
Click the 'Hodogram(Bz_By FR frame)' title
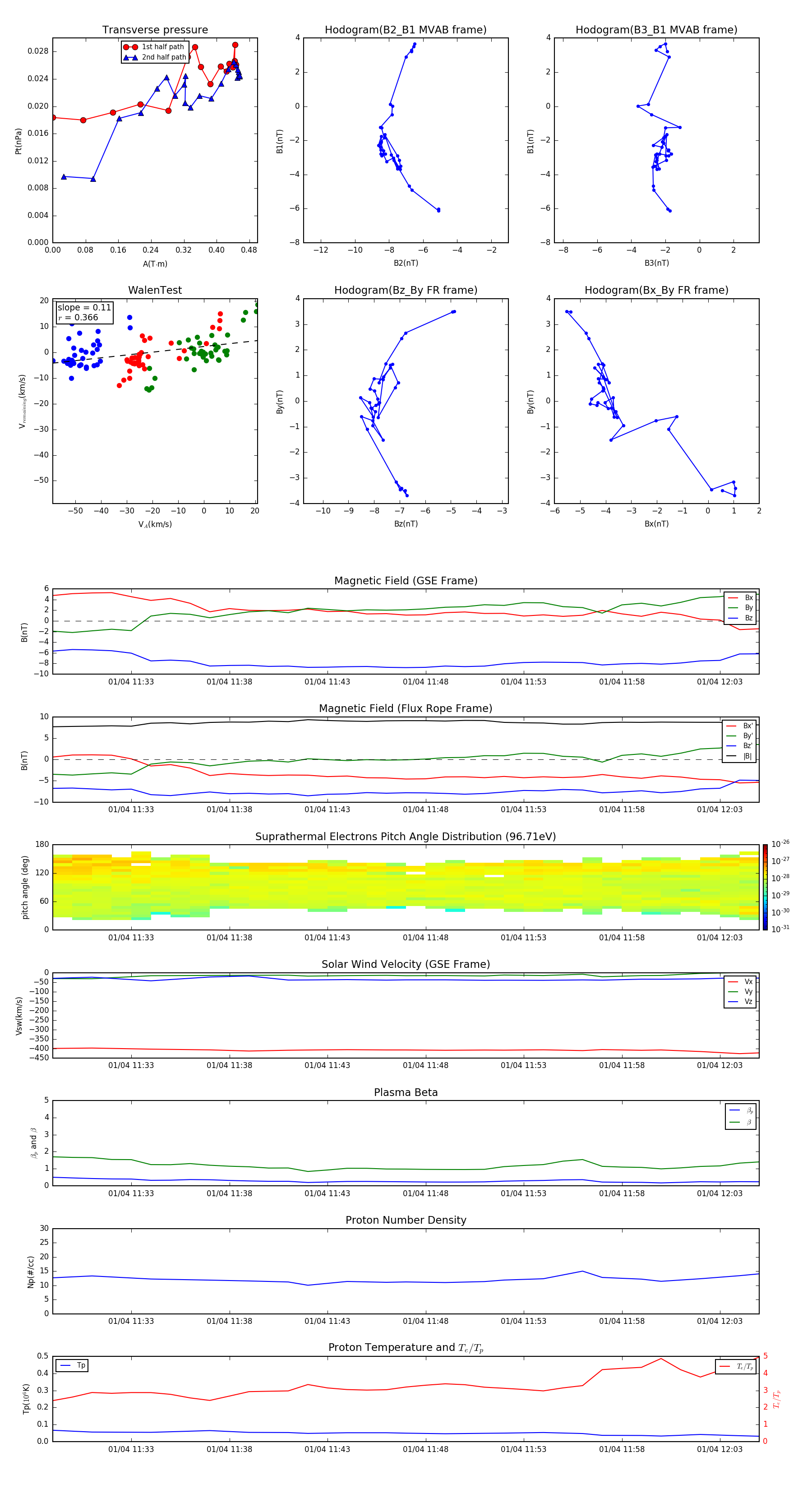click(406, 290)
